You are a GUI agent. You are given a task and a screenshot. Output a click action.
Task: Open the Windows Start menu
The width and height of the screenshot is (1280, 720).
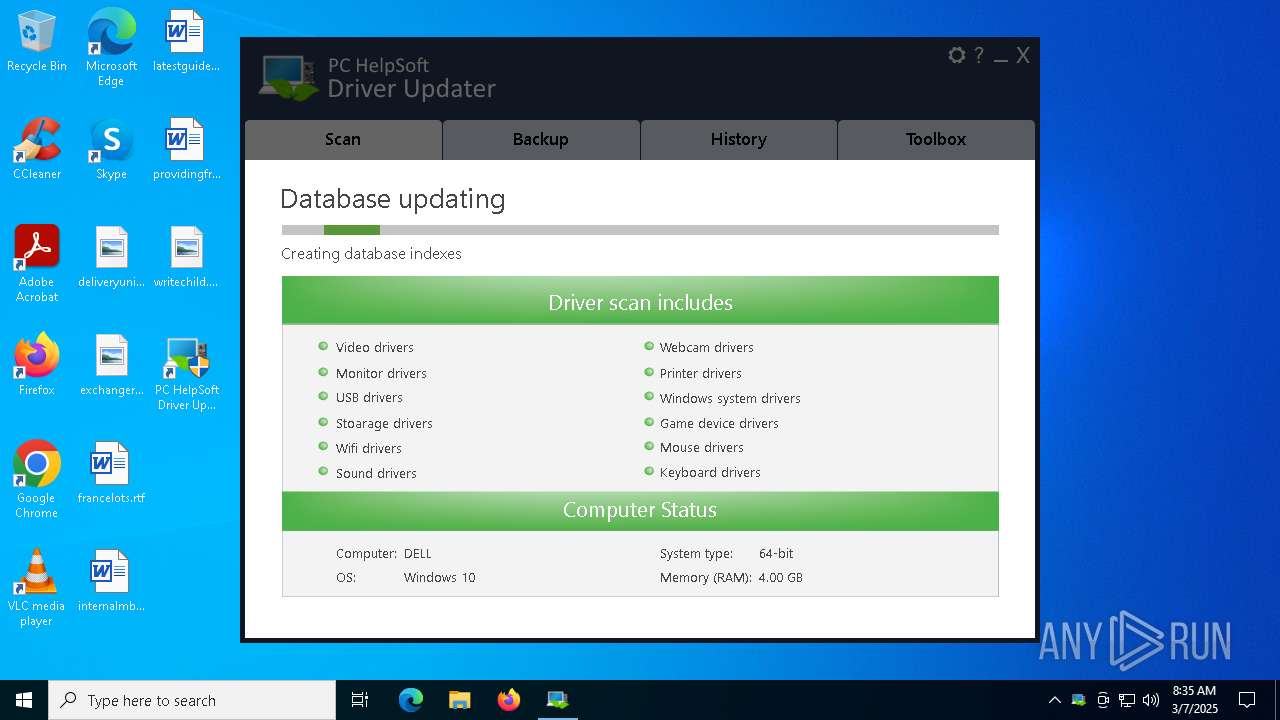tap(24, 700)
